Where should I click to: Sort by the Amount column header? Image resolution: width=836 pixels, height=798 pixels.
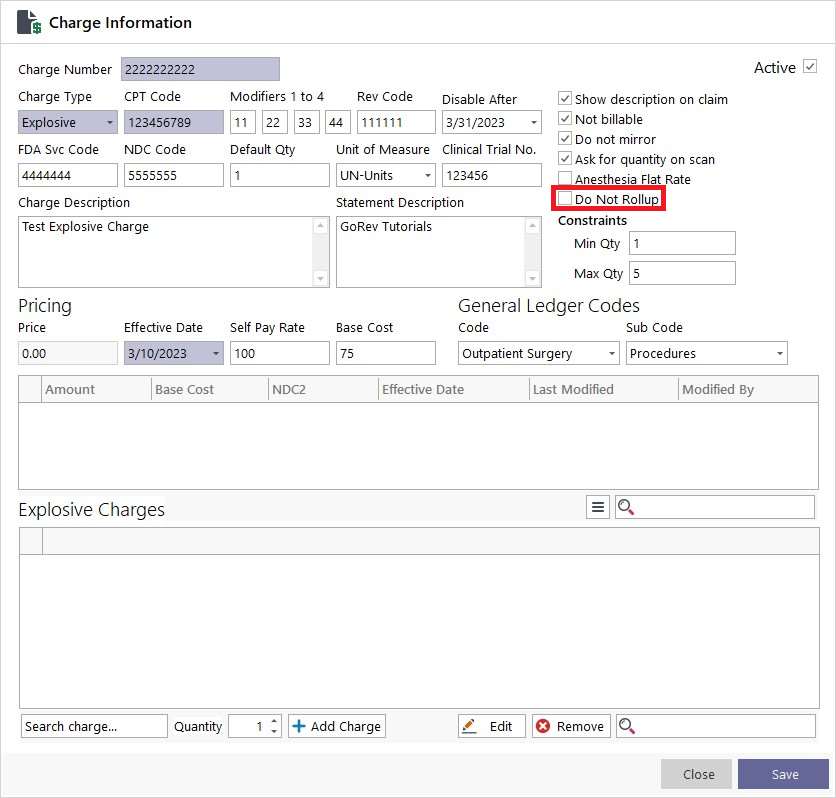pyautogui.click(x=97, y=389)
